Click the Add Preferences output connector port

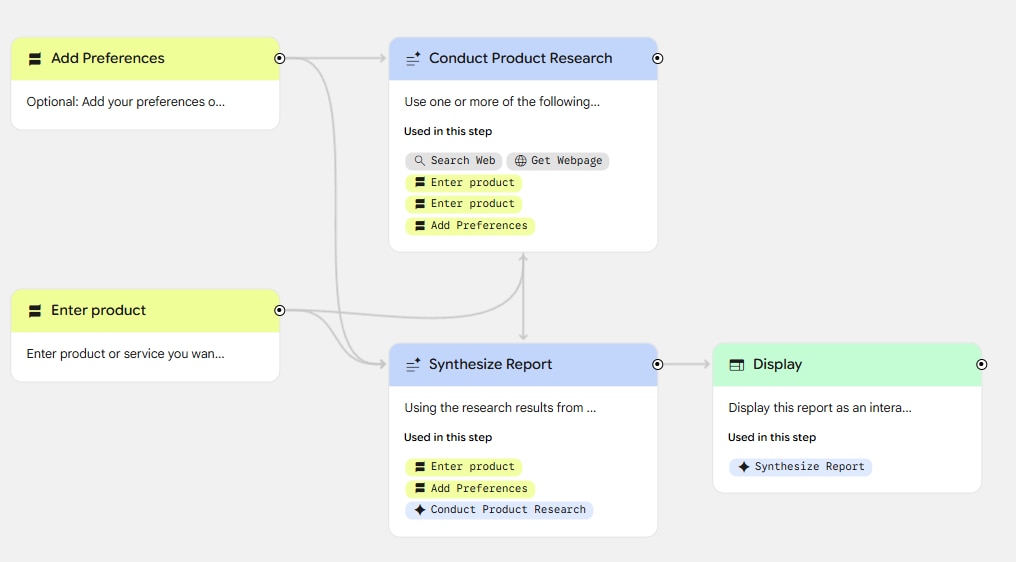tap(280, 58)
